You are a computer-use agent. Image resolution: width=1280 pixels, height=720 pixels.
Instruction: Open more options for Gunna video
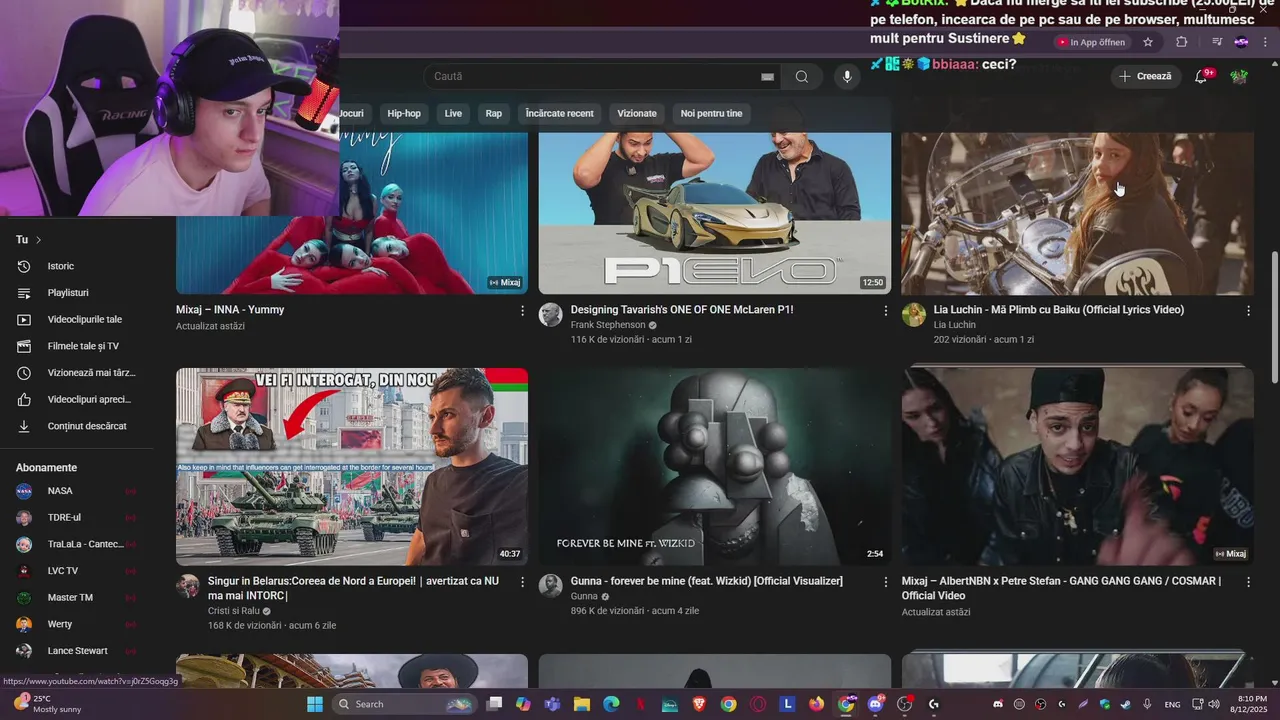pyautogui.click(x=885, y=582)
